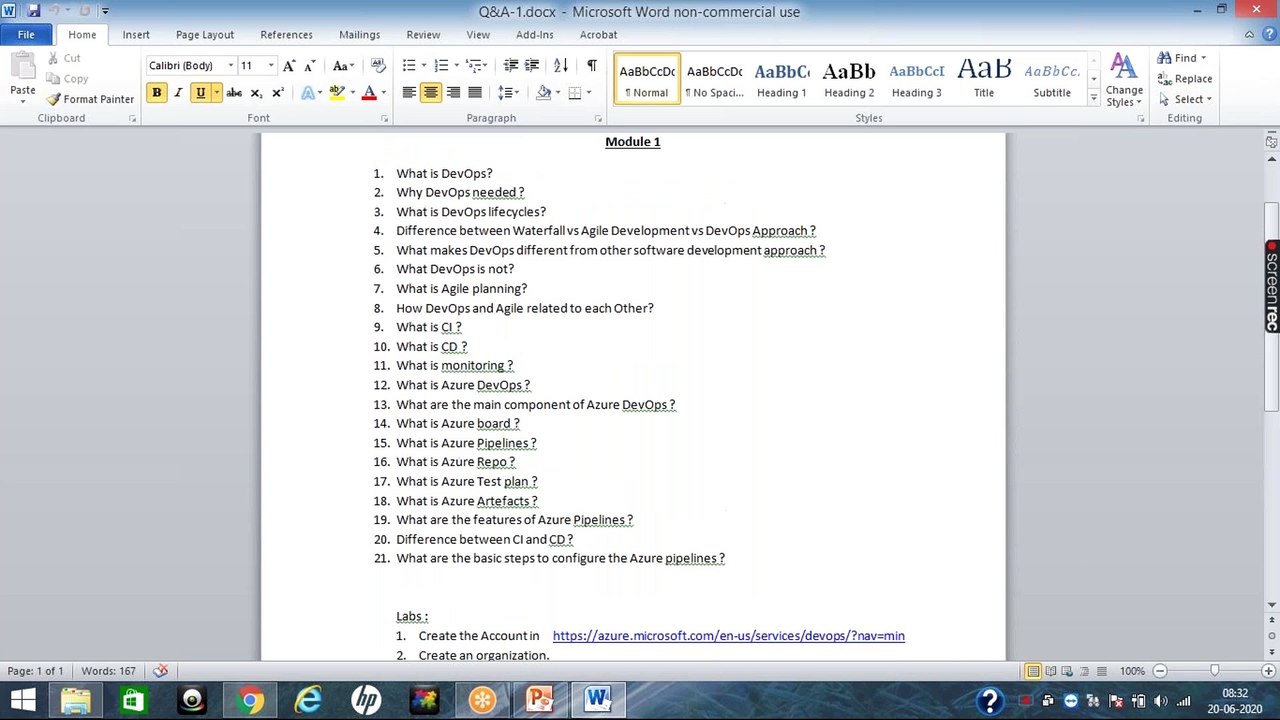
Task: Apply Title style
Action: [984, 80]
